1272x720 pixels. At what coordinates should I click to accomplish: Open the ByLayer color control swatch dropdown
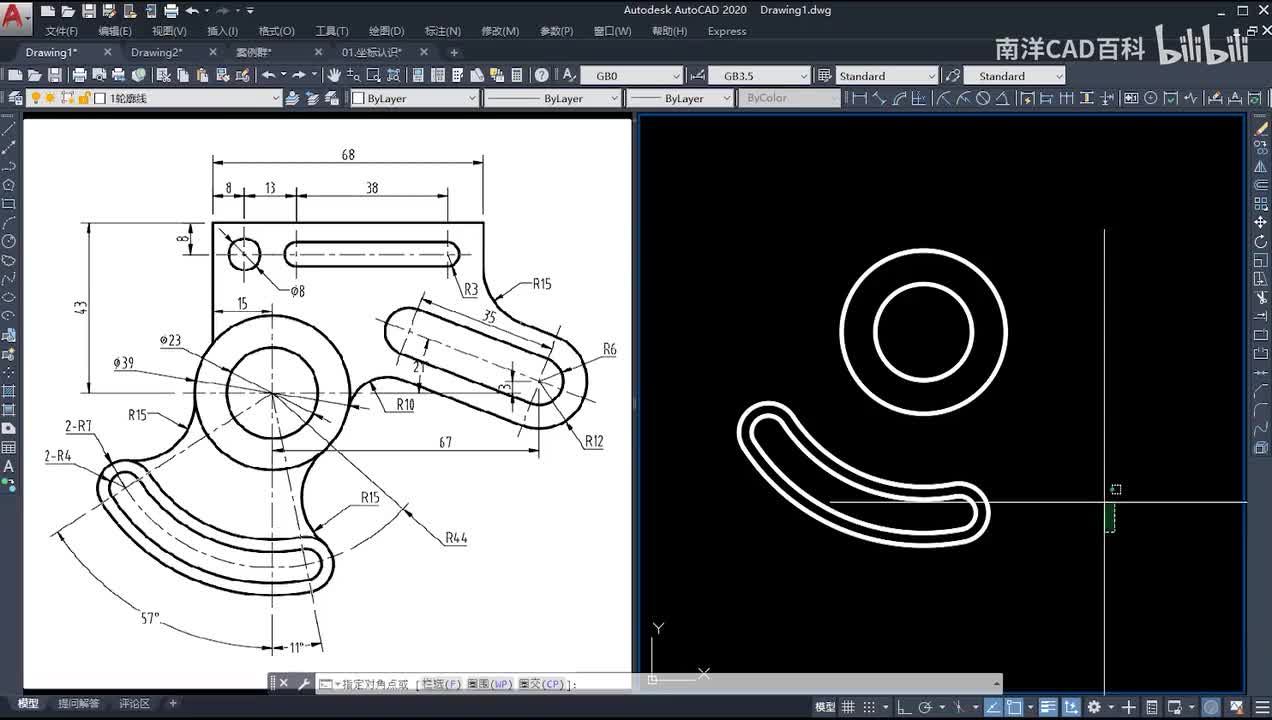(415, 98)
